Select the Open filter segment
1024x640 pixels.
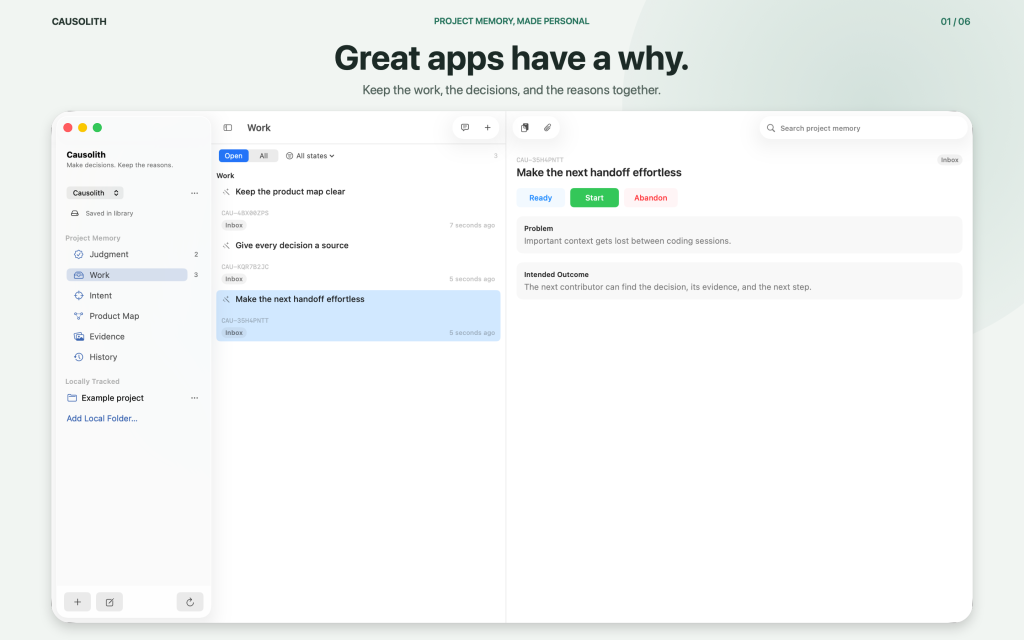(x=233, y=156)
